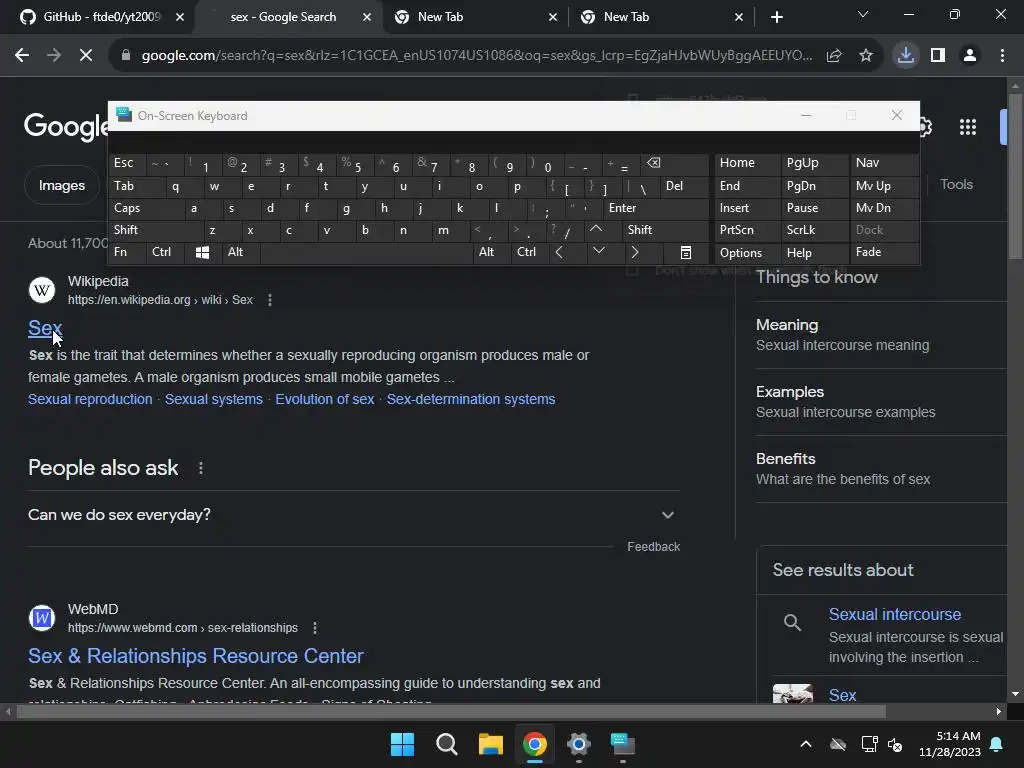Click the share page icon in address bar

(834, 56)
